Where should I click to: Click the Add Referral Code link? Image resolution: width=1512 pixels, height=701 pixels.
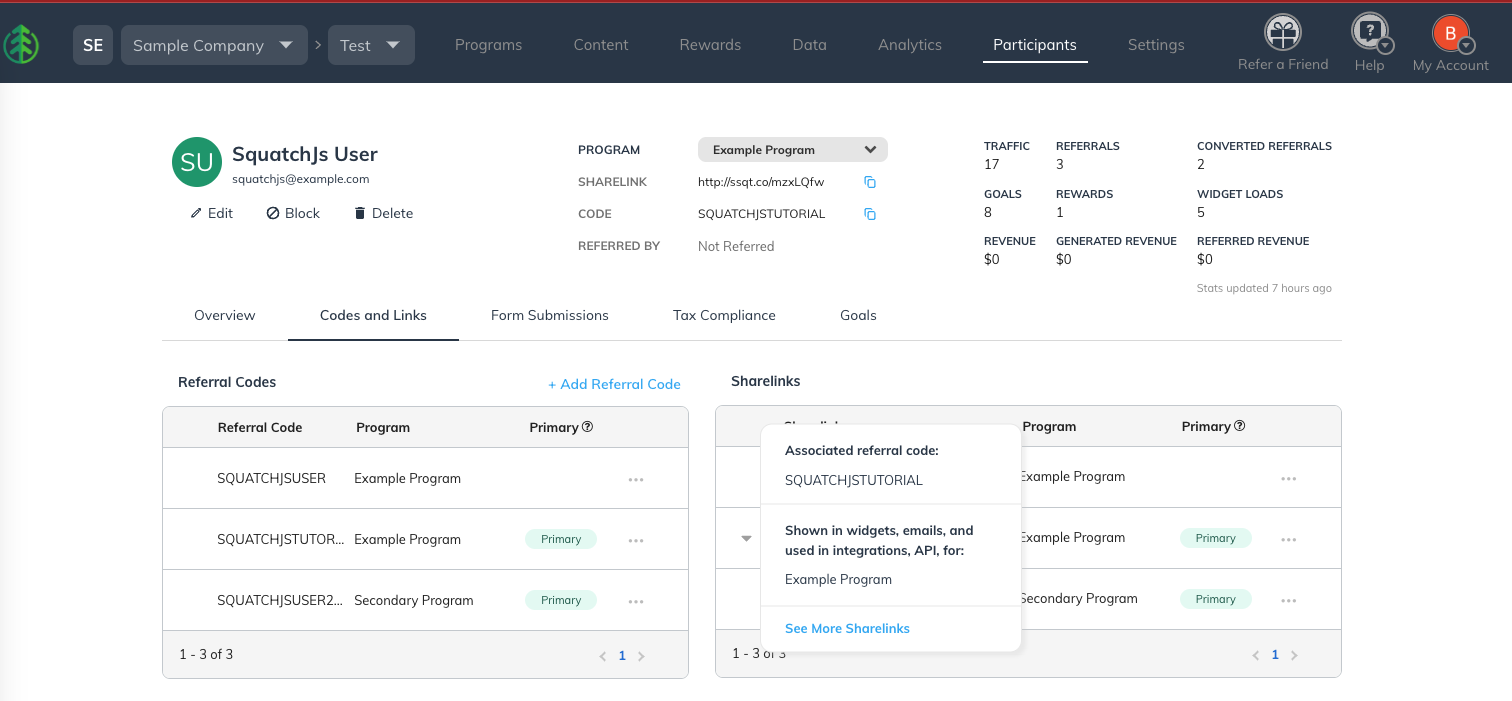click(614, 384)
